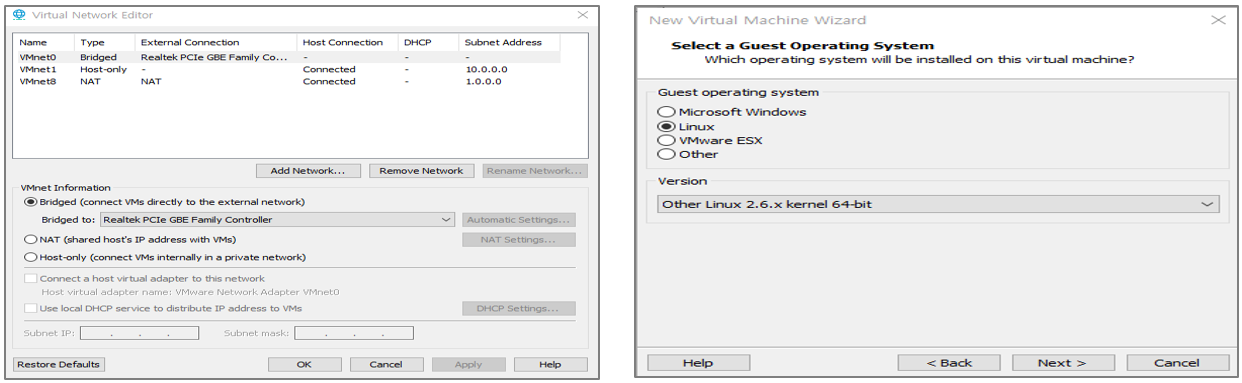The image size is (1242, 383).
Task: Click Cancel in Virtual Network Editor
Action: (x=387, y=364)
